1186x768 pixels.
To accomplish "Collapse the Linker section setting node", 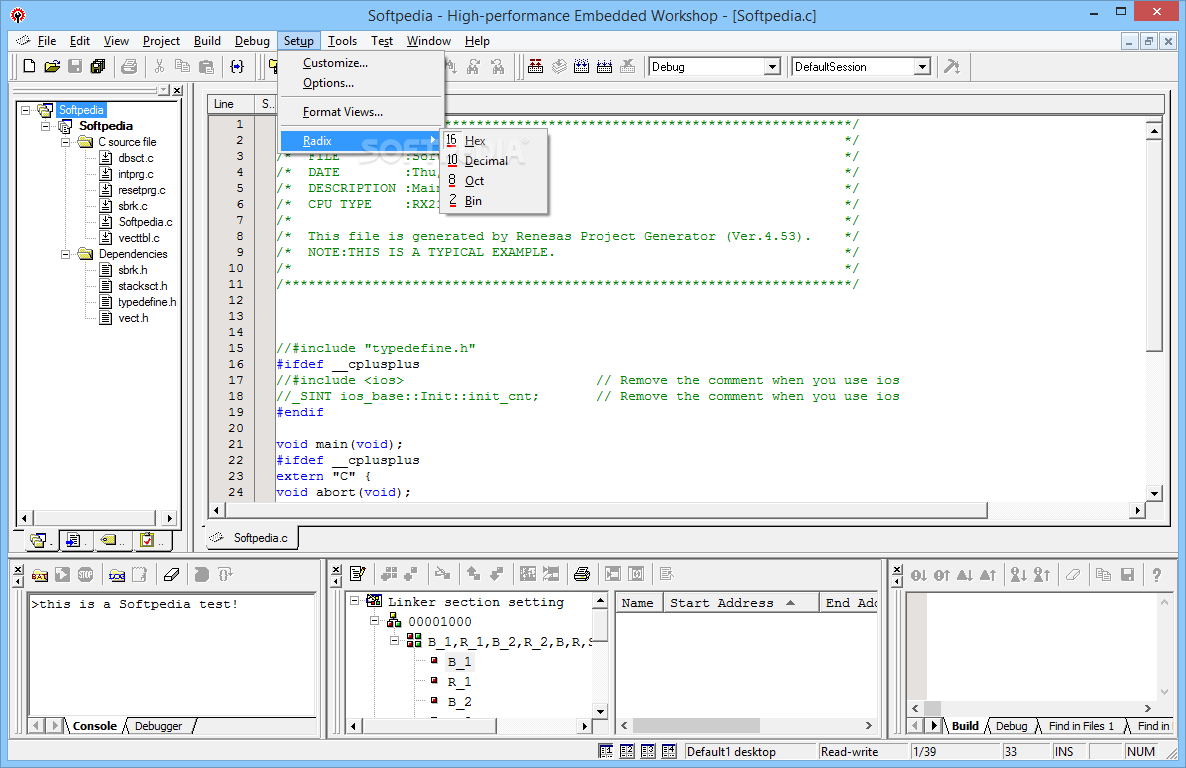I will [354, 601].
